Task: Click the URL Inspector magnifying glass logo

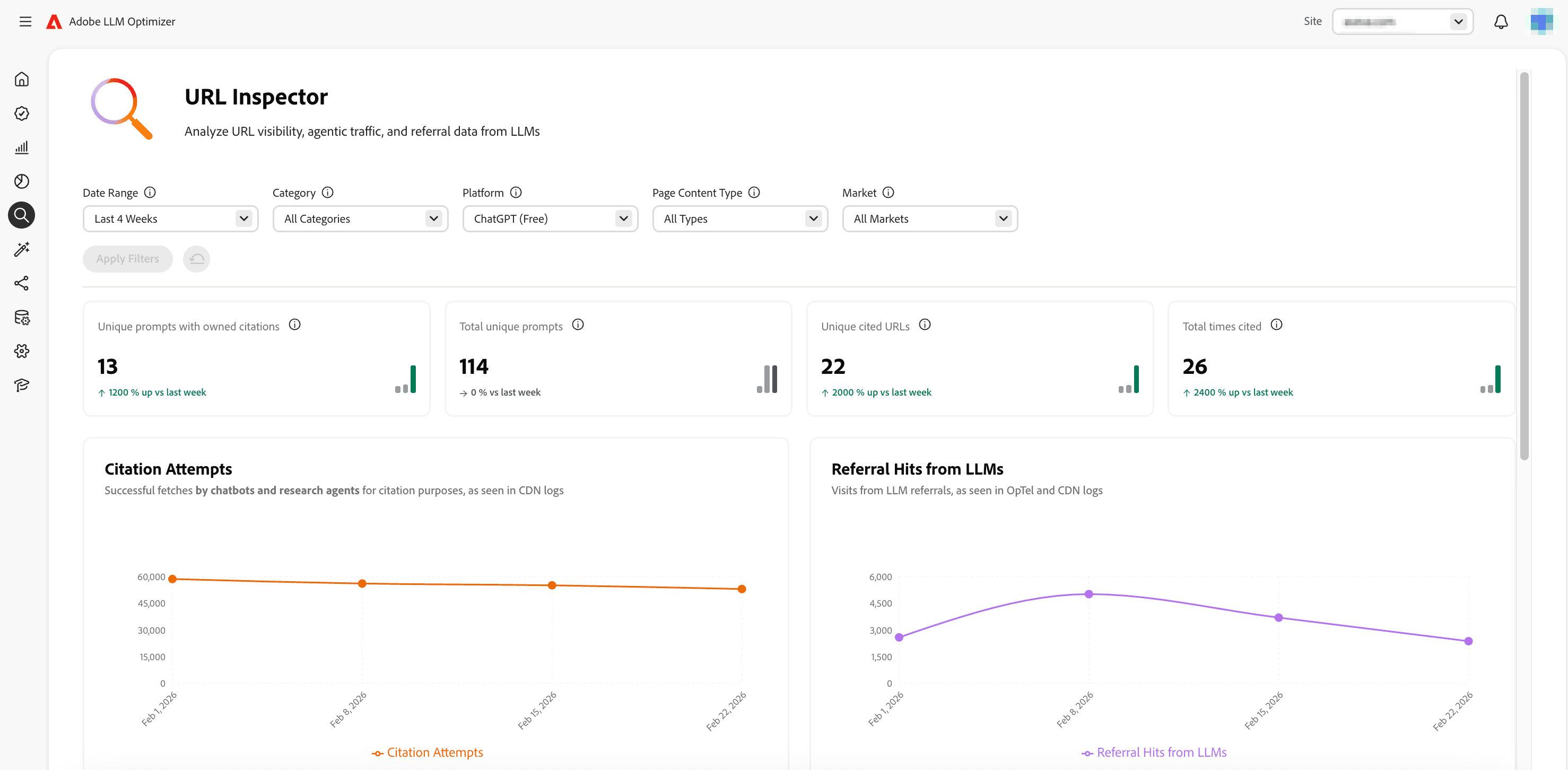Action: 121,108
